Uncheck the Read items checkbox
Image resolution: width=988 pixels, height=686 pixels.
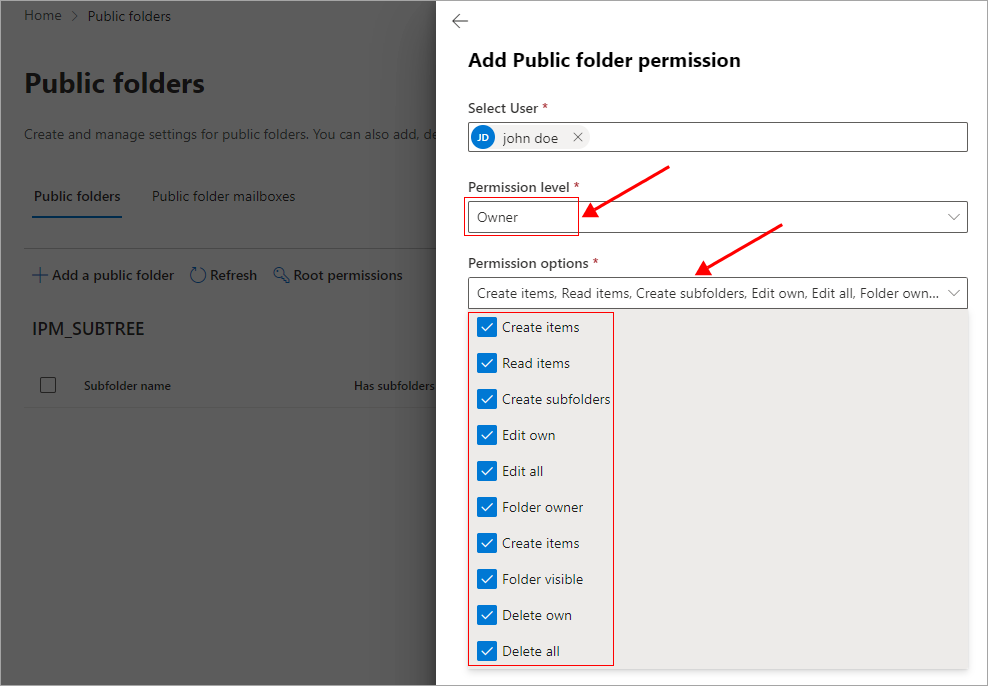coord(487,363)
